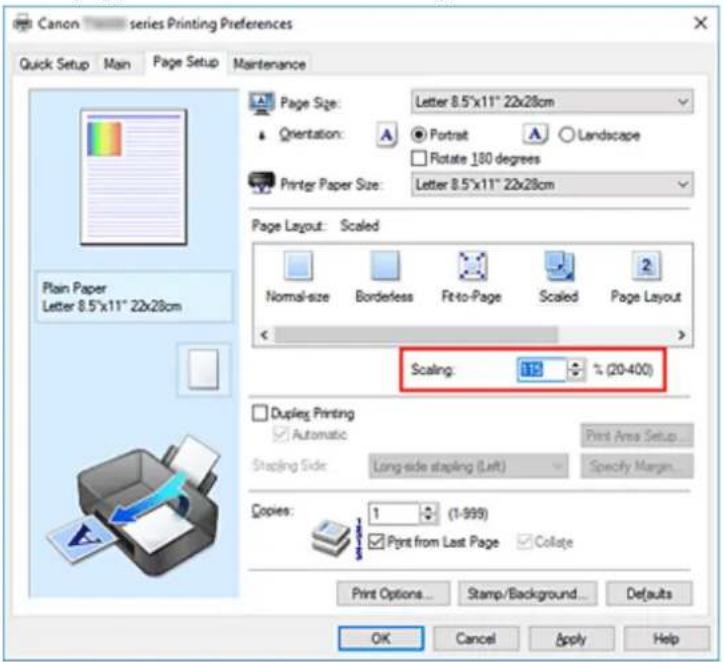Image resolution: width=723 pixels, height=662 pixels.
Task: Pick the Fit-to-Page layout icon
Action: click(472, 266)
